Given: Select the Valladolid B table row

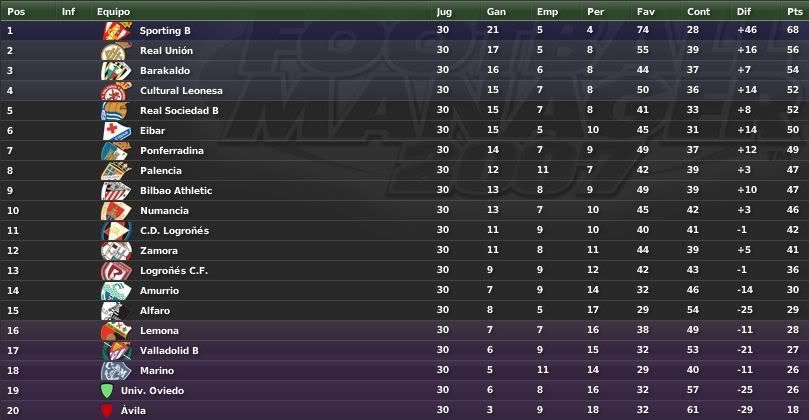Looking at the screenshot, I should (x=404, y=350).
